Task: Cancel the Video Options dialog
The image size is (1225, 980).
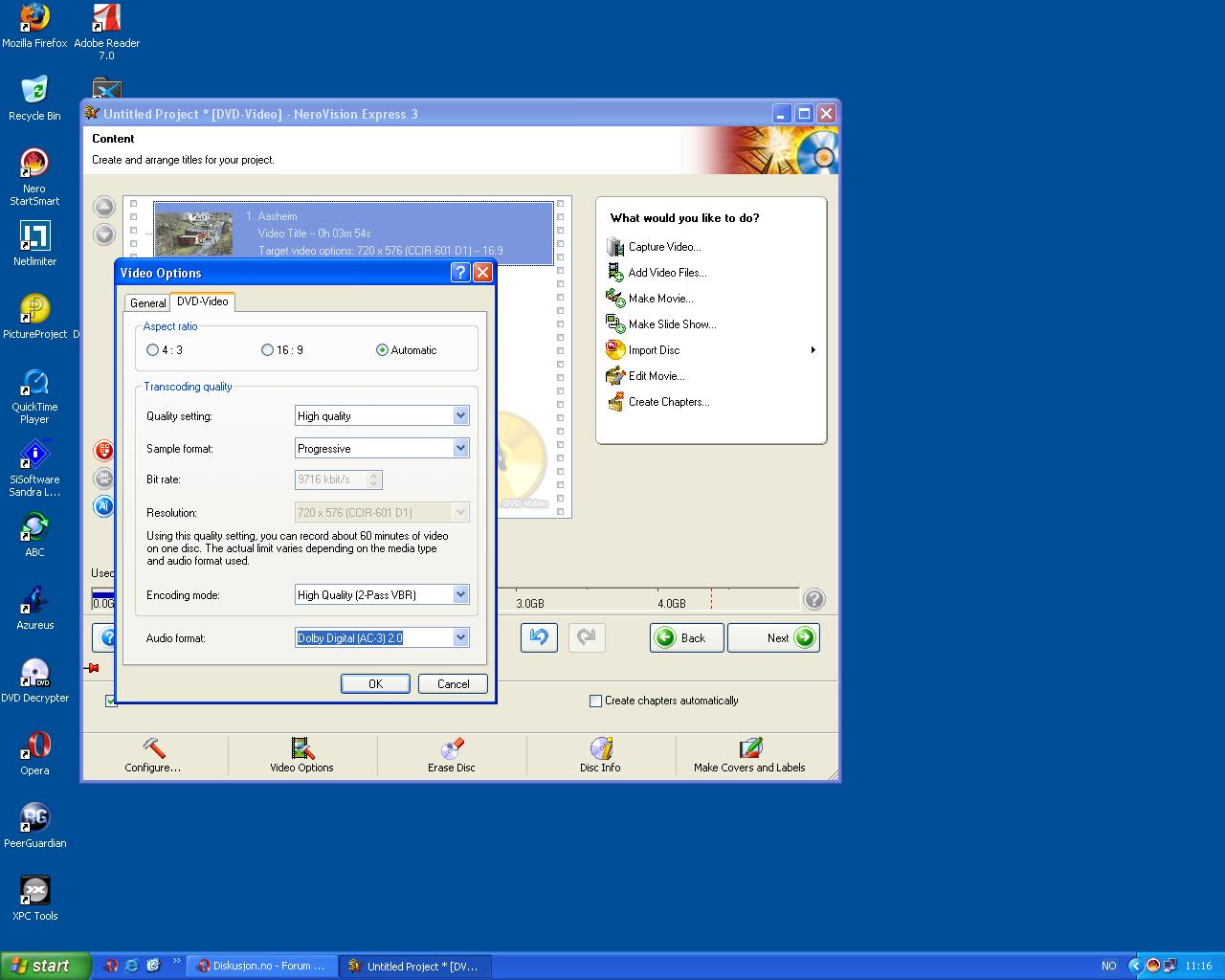Action: (453, 683)
